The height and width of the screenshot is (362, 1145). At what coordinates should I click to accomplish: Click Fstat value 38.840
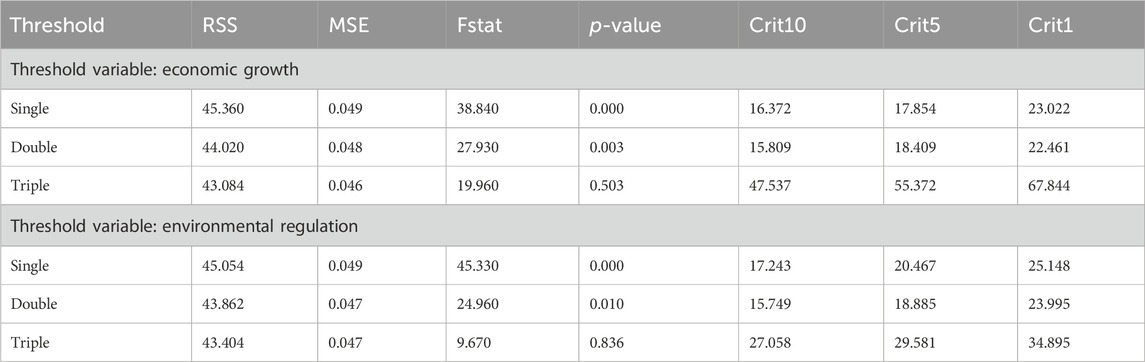coord(478,109)
